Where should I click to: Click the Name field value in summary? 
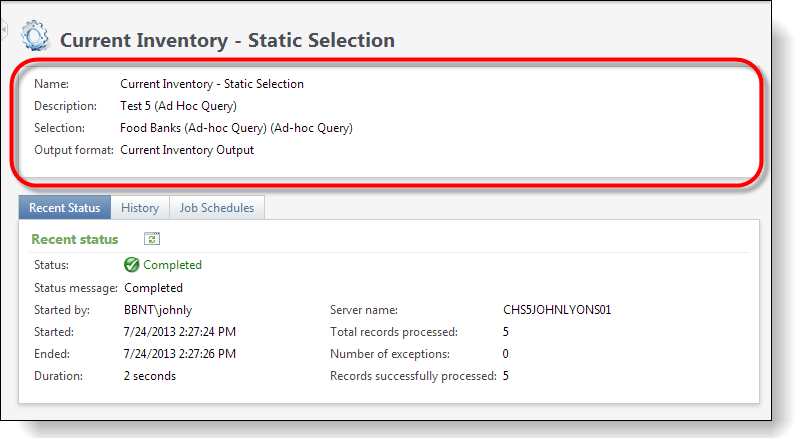212,84
